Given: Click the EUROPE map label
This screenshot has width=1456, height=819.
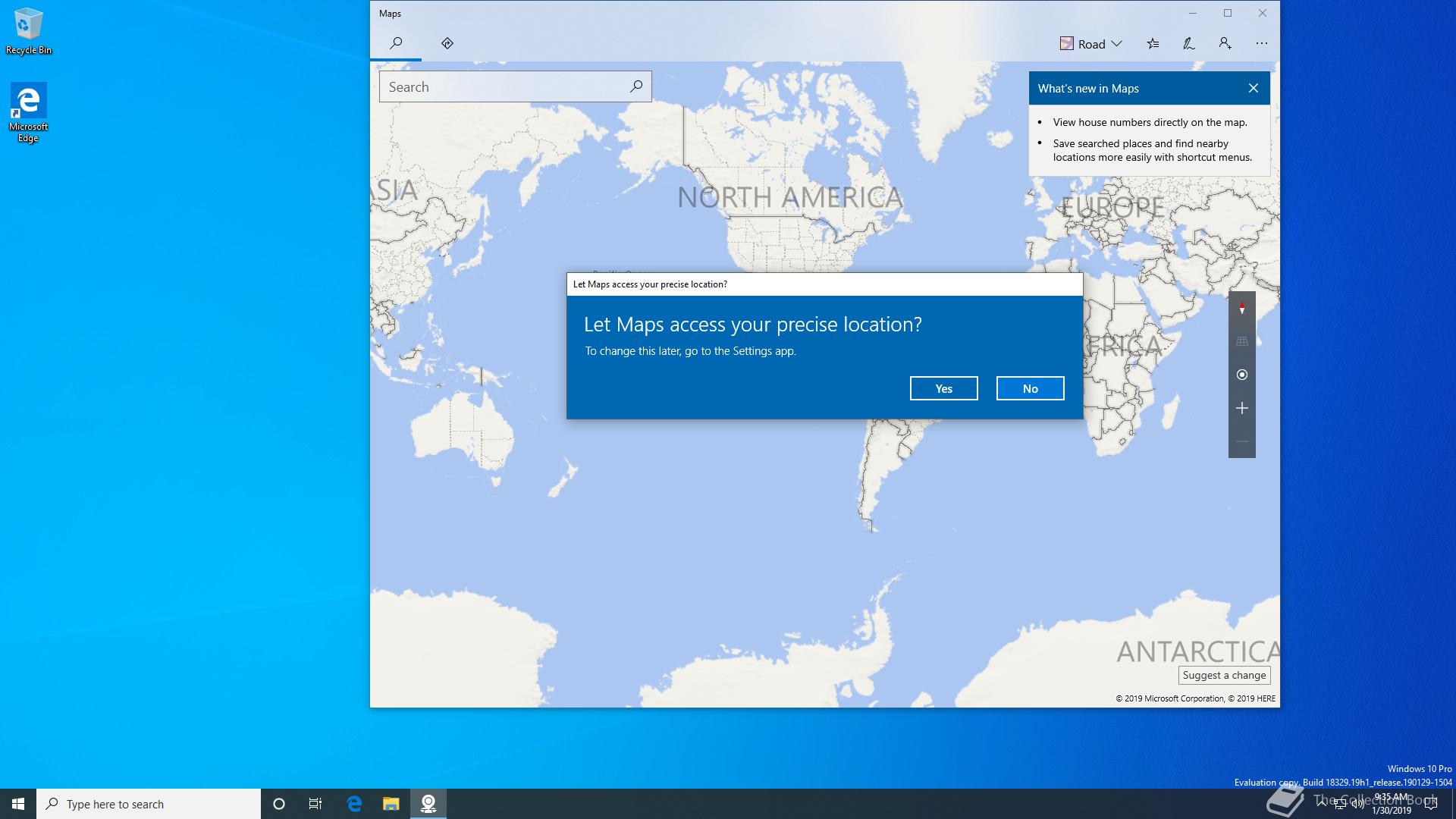Looking at the screenshot, I should click(x=1112, y=207).
